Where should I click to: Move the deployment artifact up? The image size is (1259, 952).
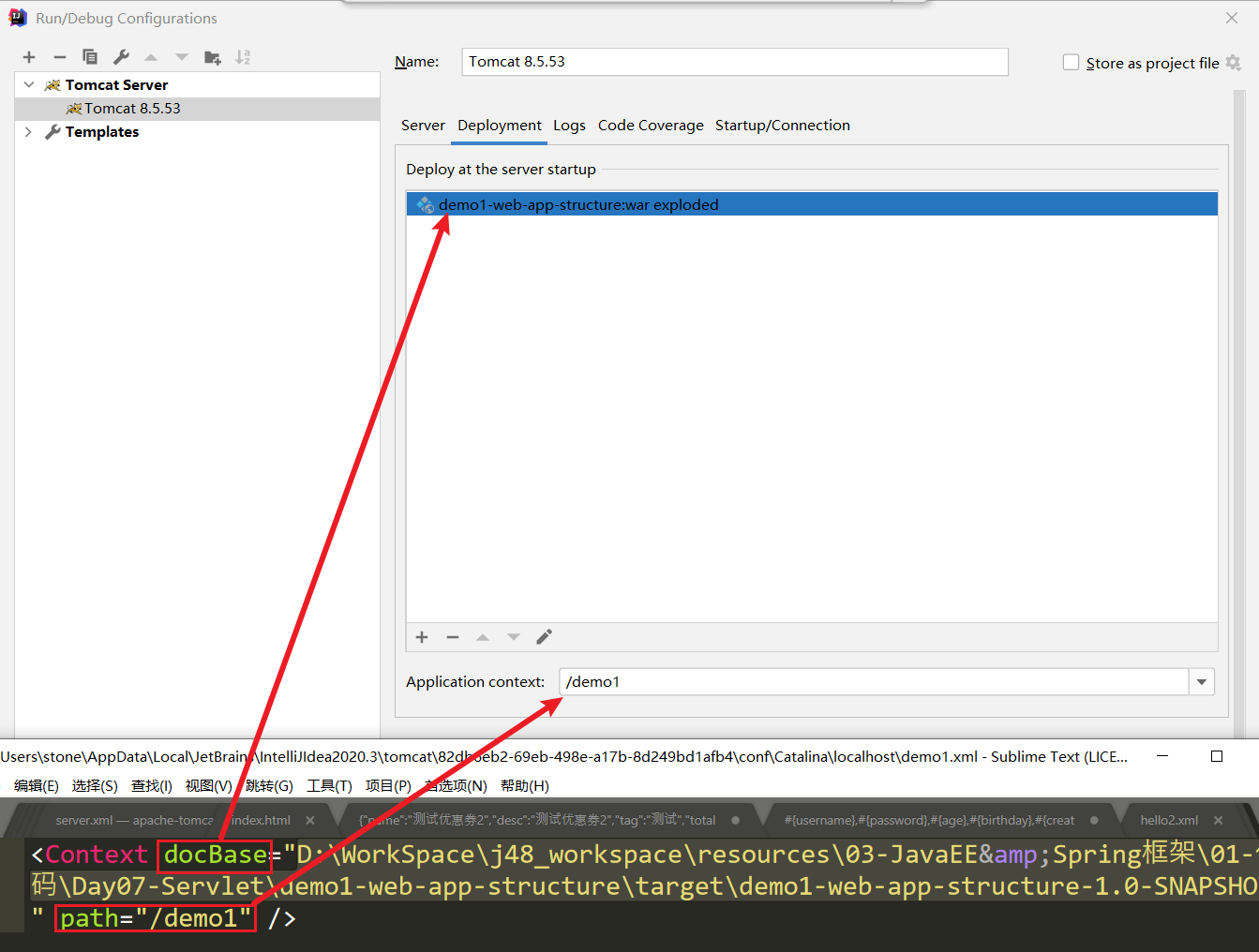(483, 637)
